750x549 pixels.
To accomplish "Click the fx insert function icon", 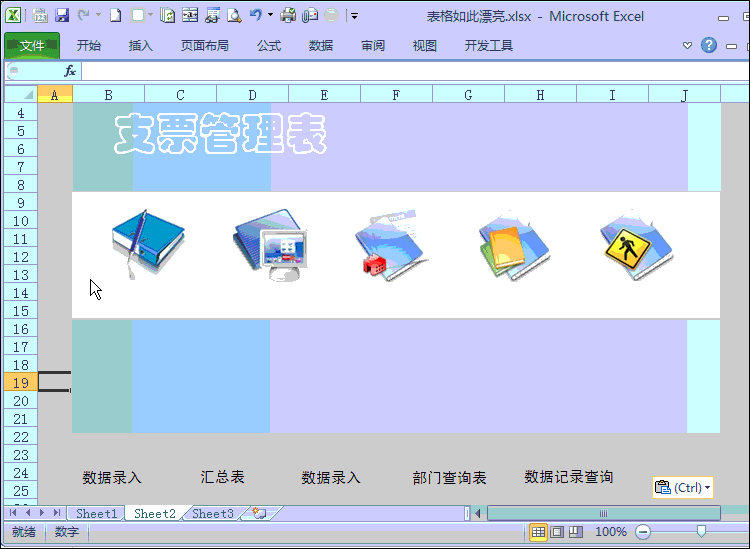I will (x=70, y=71).
